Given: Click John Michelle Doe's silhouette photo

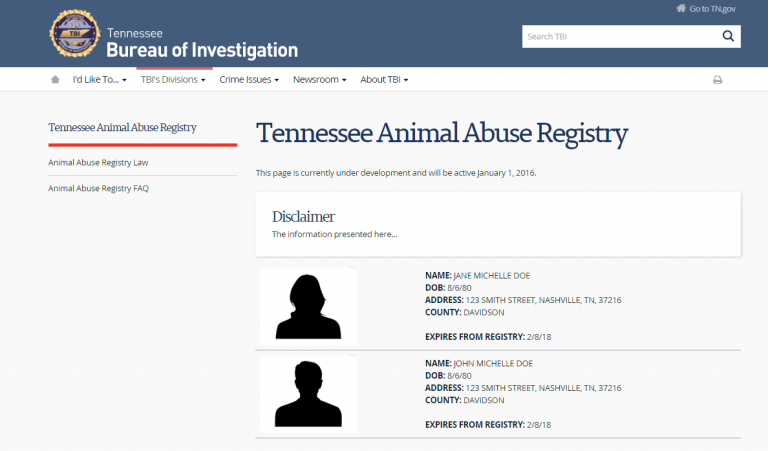Looking at the screenshot, I should click(308, 394).
